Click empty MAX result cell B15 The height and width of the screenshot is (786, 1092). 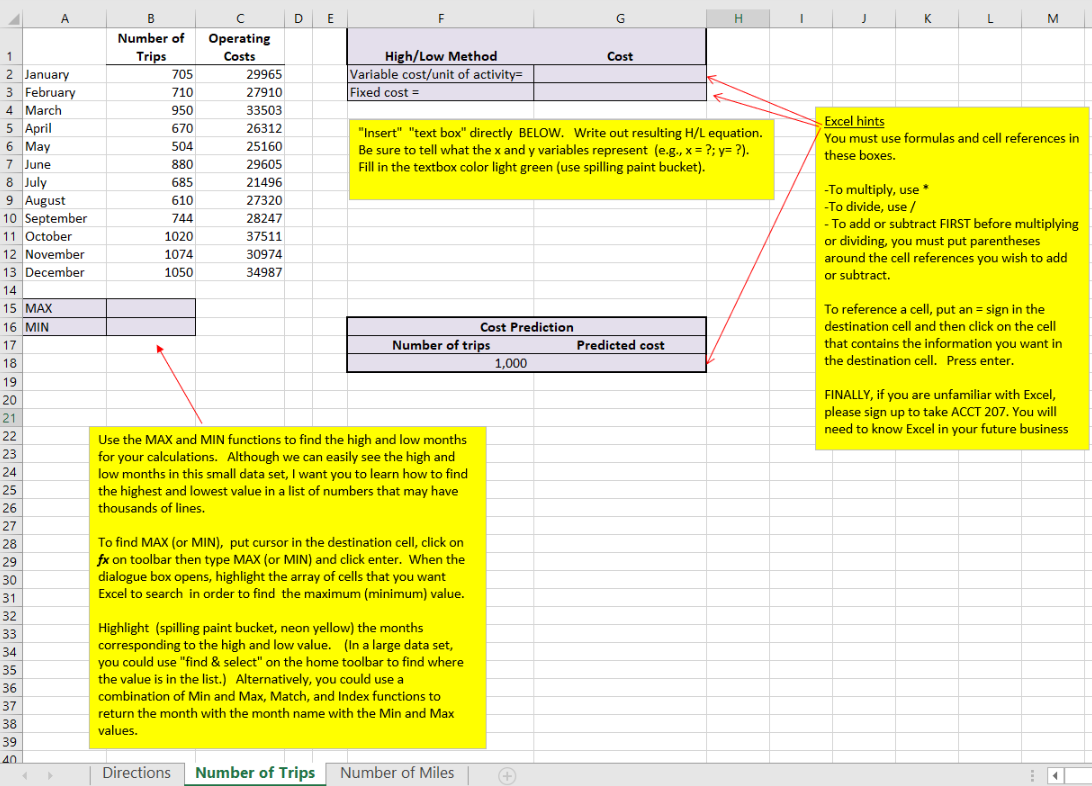tap(151, 308)
